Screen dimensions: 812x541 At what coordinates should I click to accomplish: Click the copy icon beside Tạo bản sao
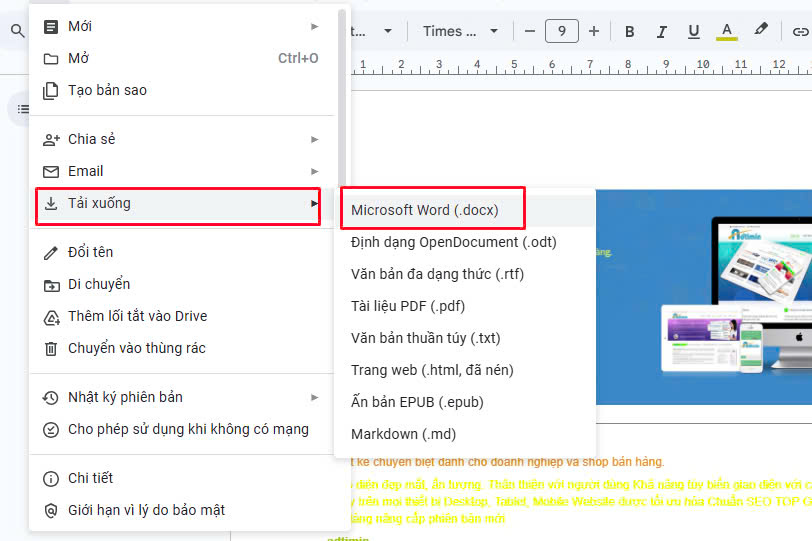pyautogui.click(x=51, y=91)
